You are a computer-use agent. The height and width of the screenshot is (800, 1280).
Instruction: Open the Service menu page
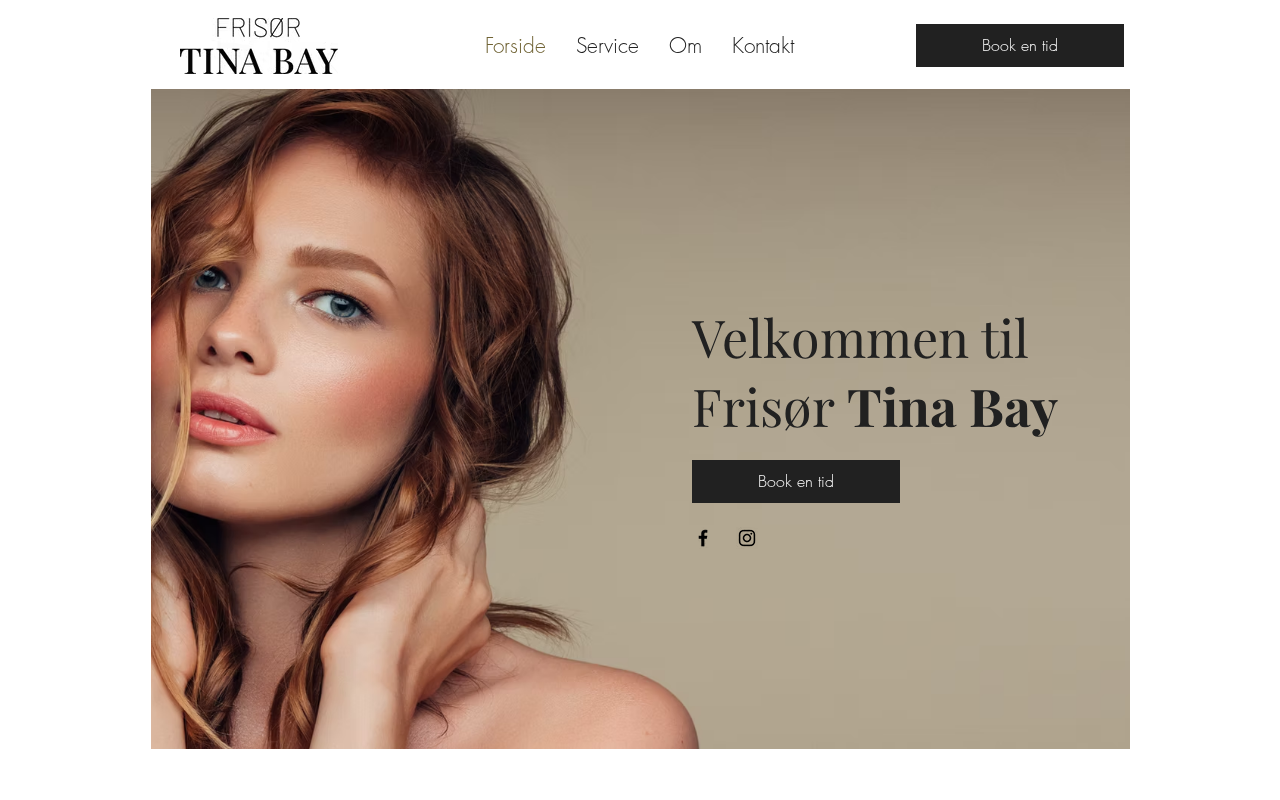(x=607, y=46)
